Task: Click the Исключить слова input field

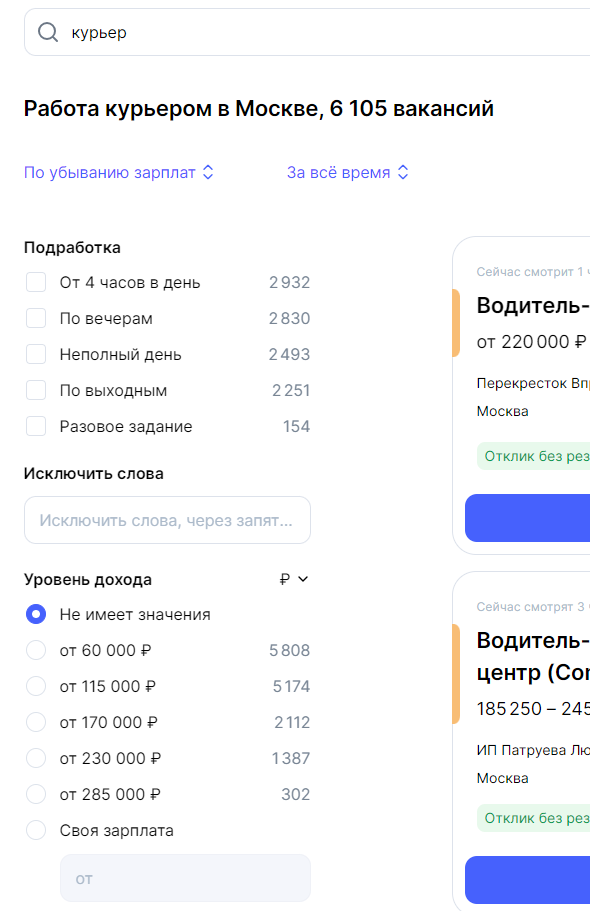Action: click(167, 520)
